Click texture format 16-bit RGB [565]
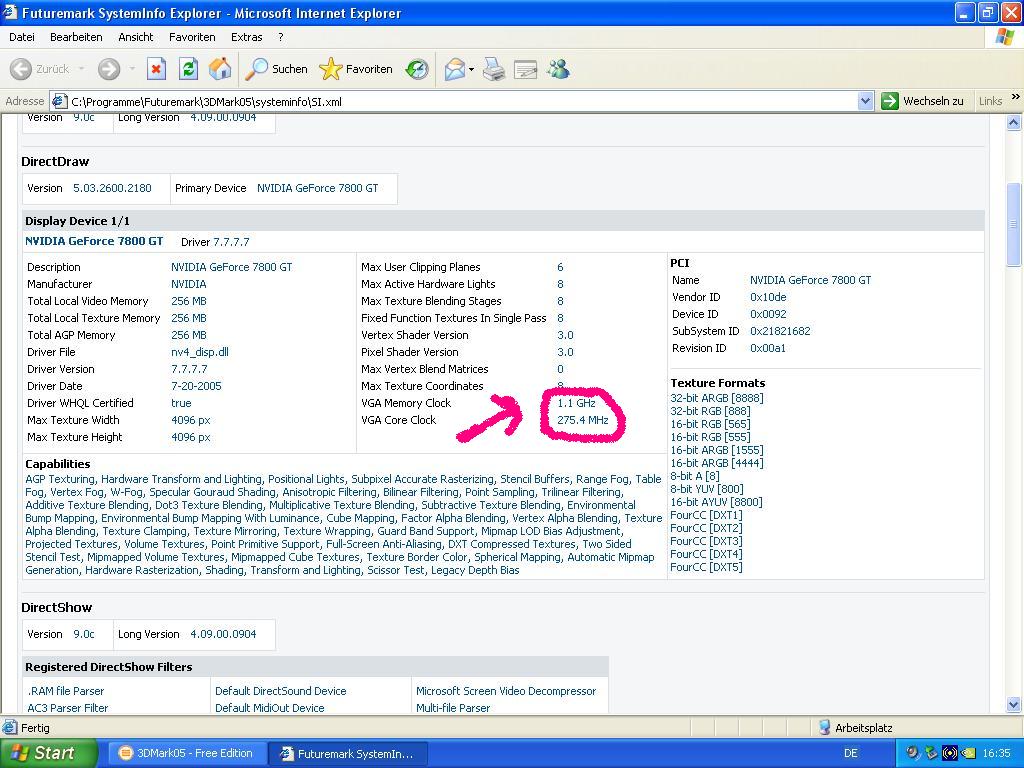 tap(710, 424)
